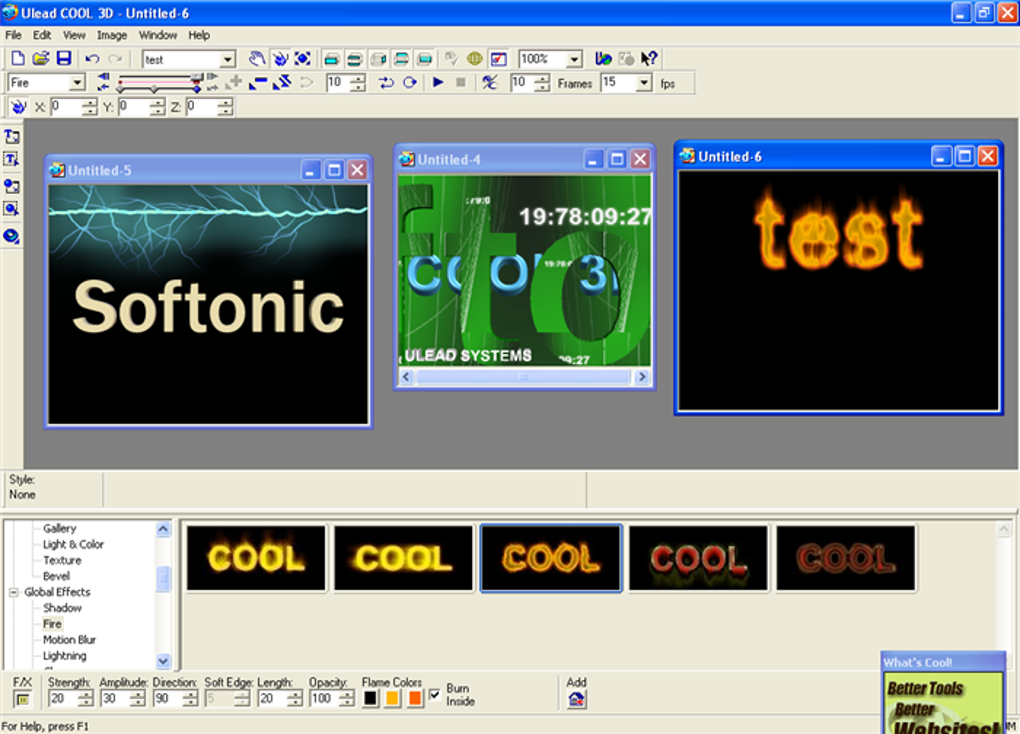
Task: Open a file with the folder icon
Action: point(41,59)
